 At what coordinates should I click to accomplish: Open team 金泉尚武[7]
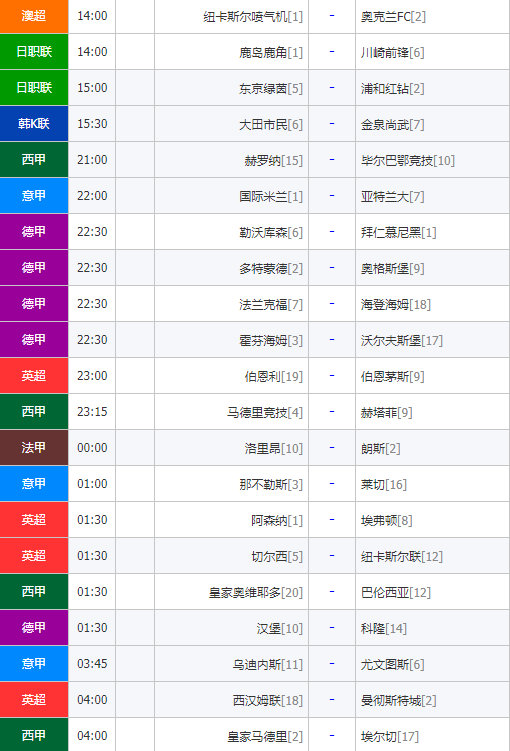pos(393,125)
